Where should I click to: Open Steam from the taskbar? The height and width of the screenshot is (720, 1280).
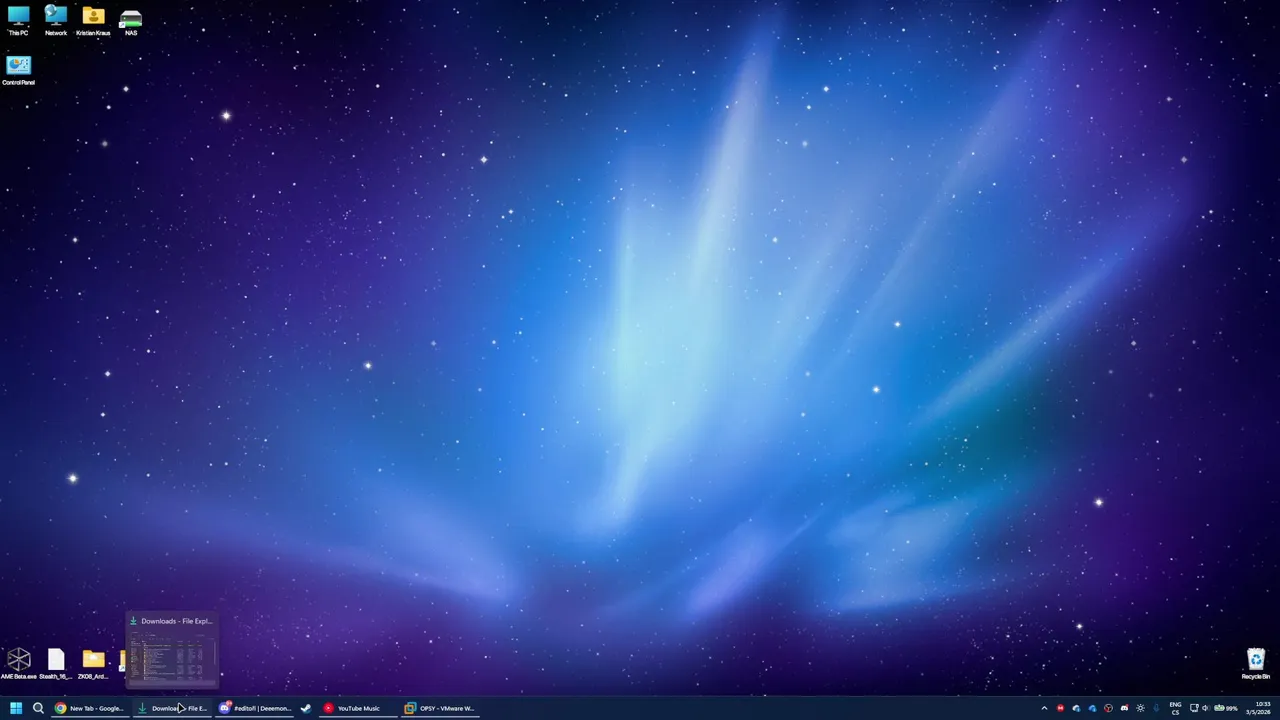[x=306, y=708]
